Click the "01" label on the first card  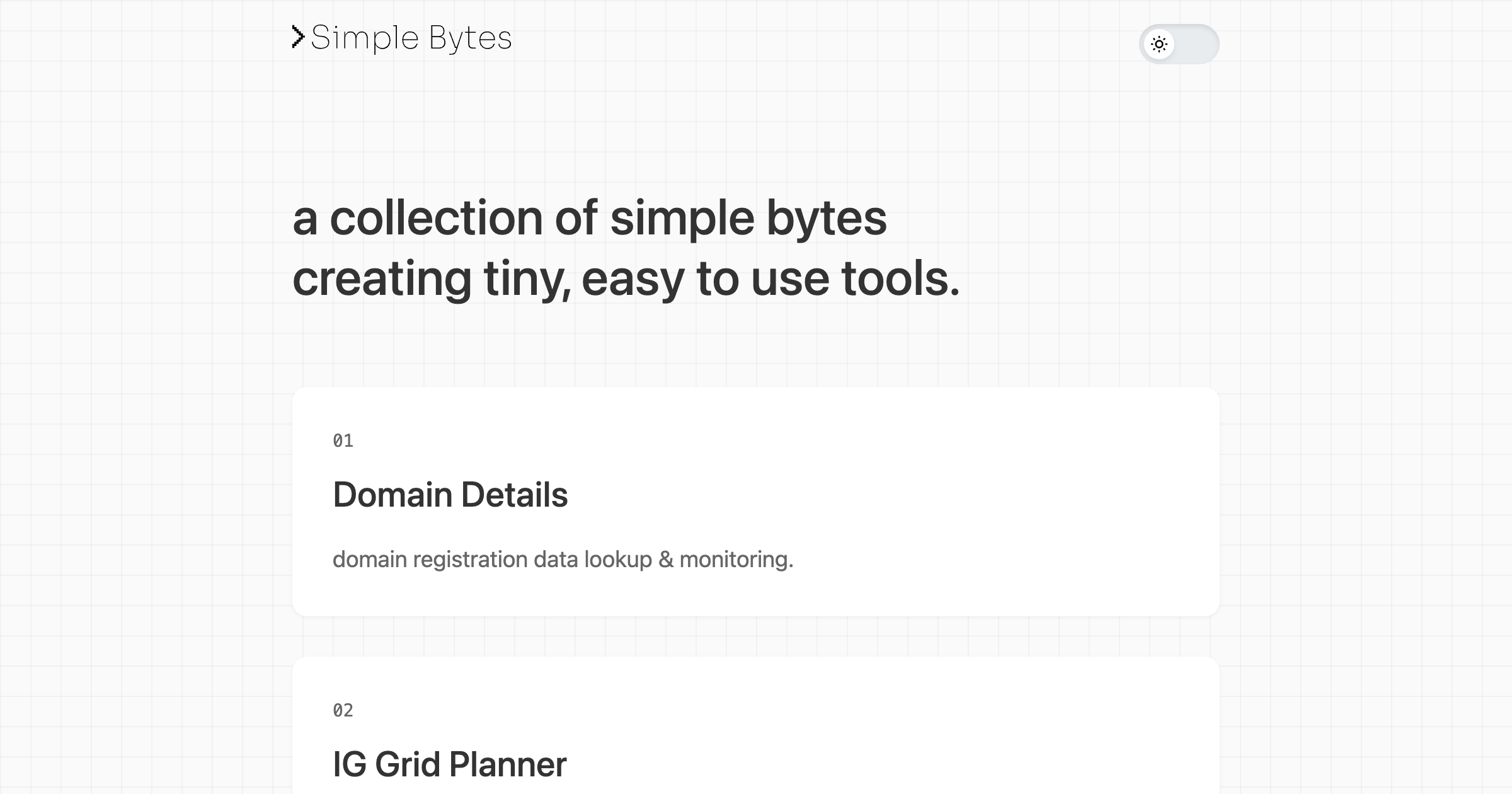point(343,440)
